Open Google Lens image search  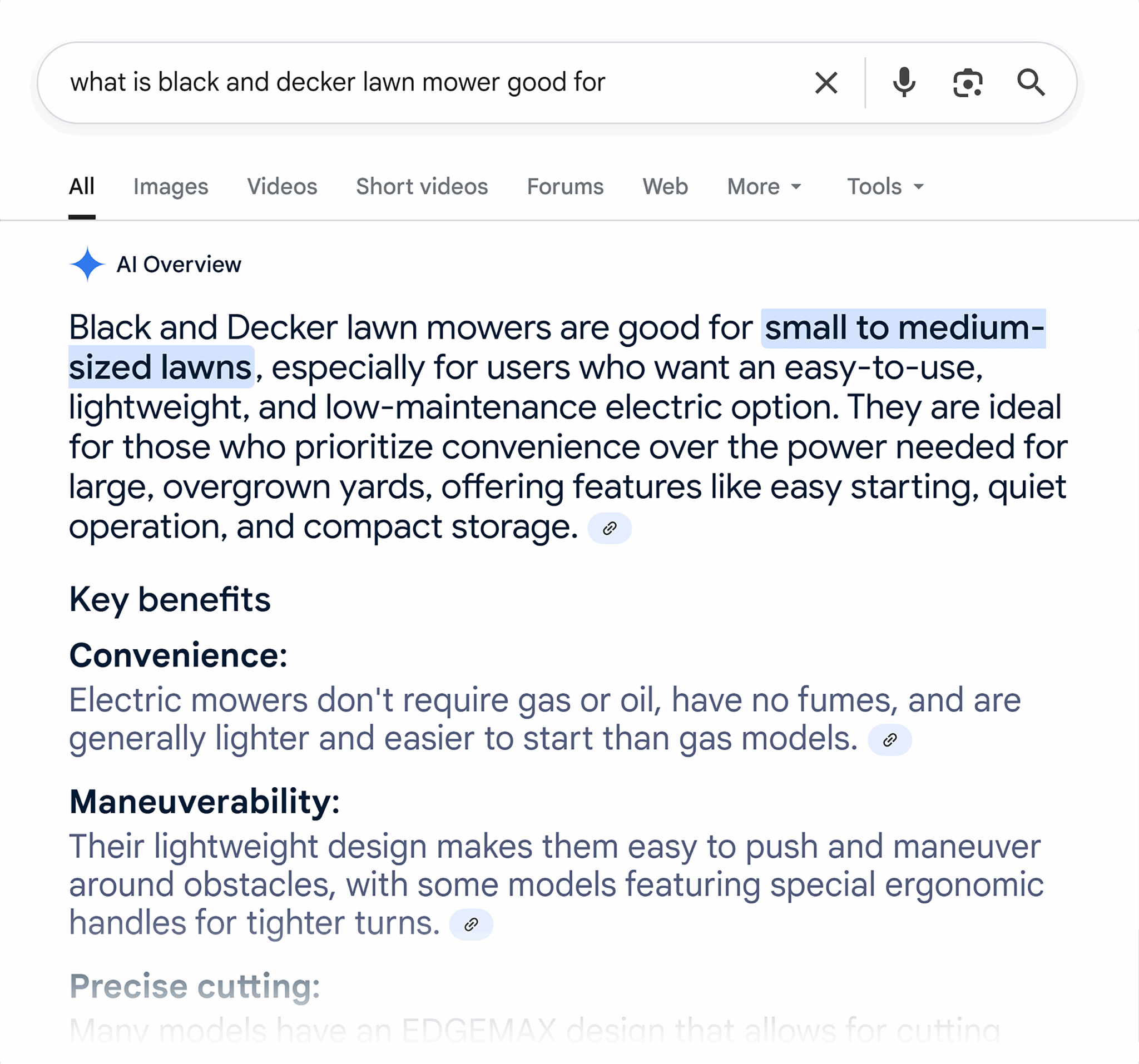(967, 82)
